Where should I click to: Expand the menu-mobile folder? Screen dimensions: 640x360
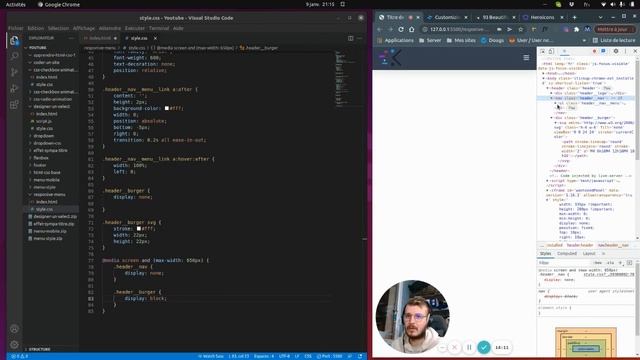47,180
